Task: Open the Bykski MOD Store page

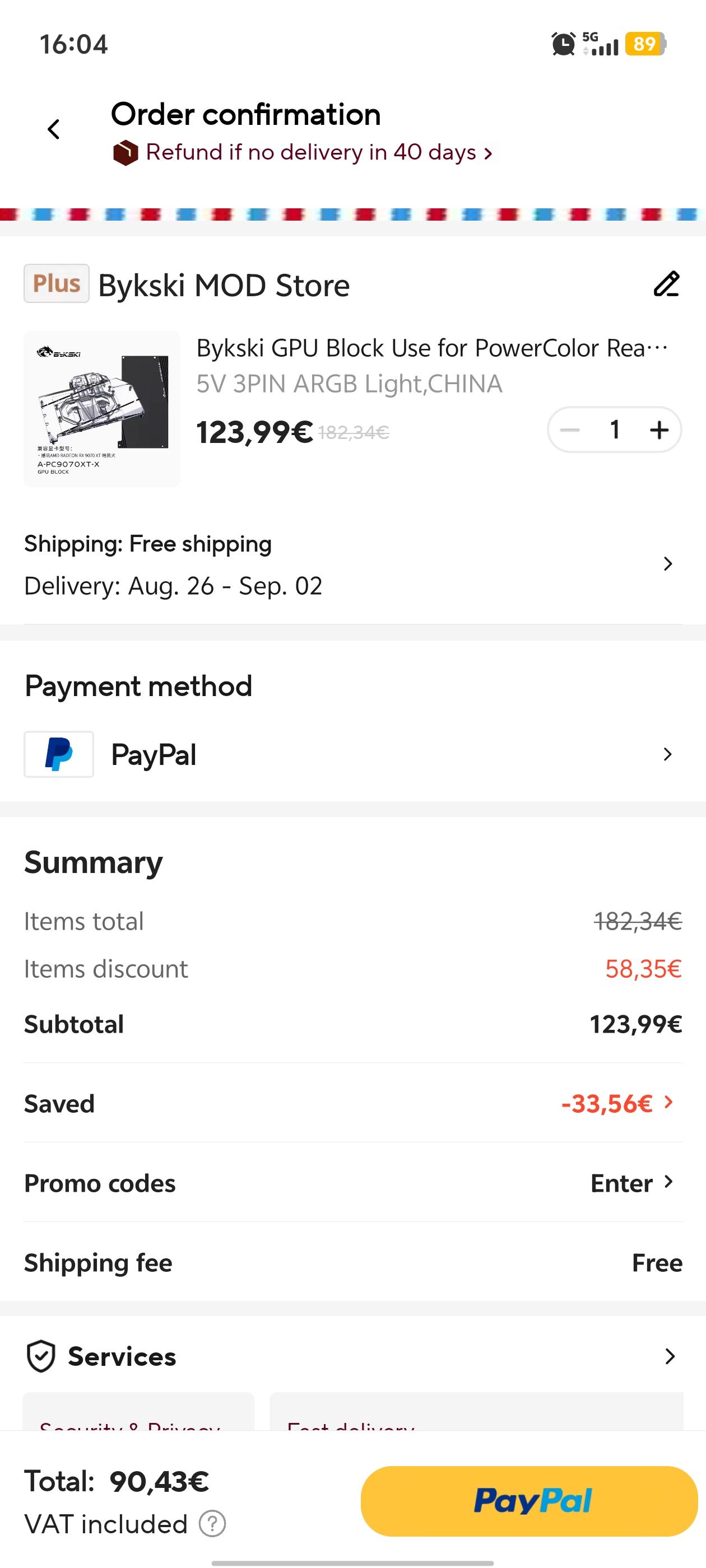Action: coord(224,285)
